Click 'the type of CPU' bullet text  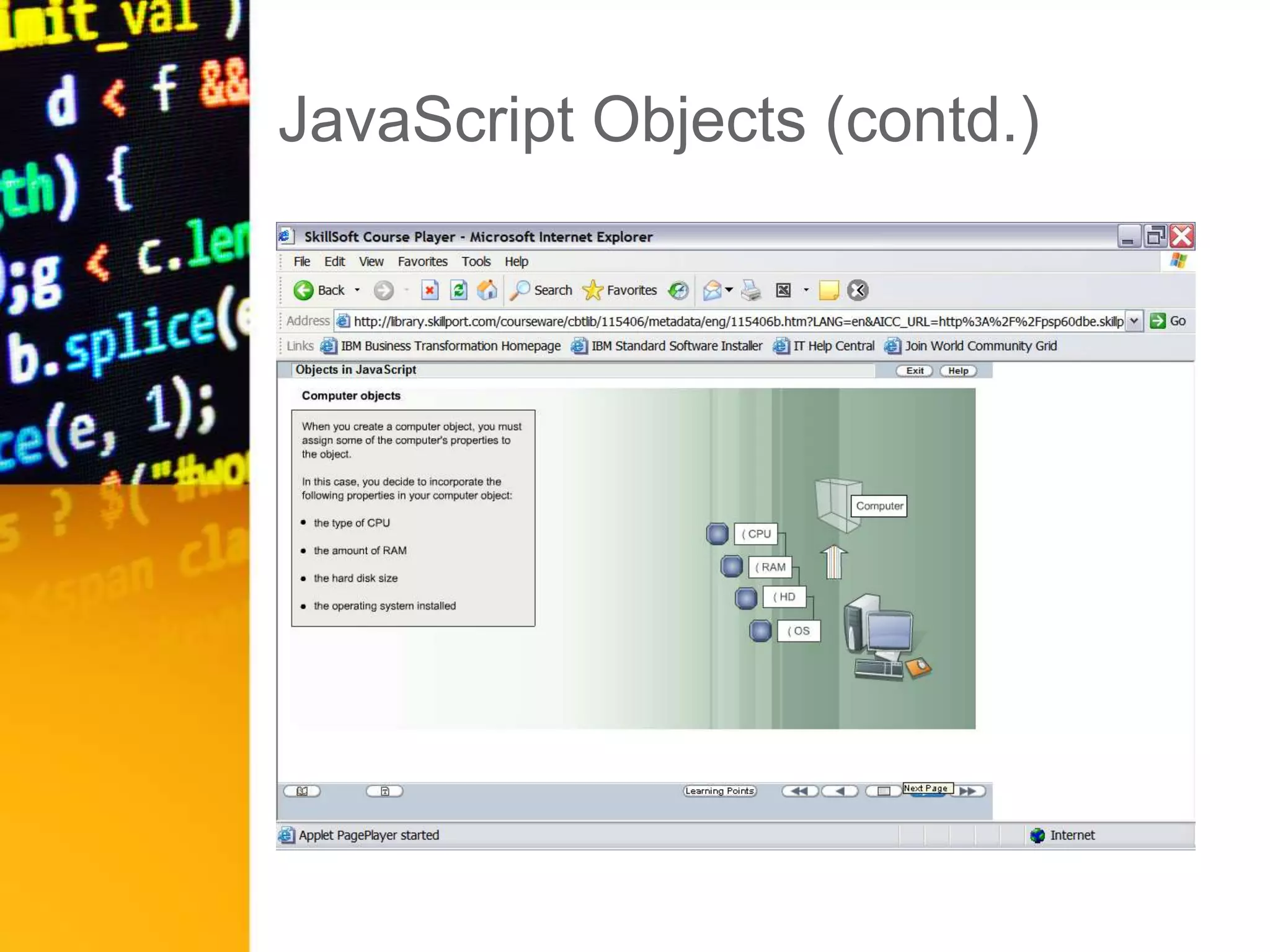point(352,523)
